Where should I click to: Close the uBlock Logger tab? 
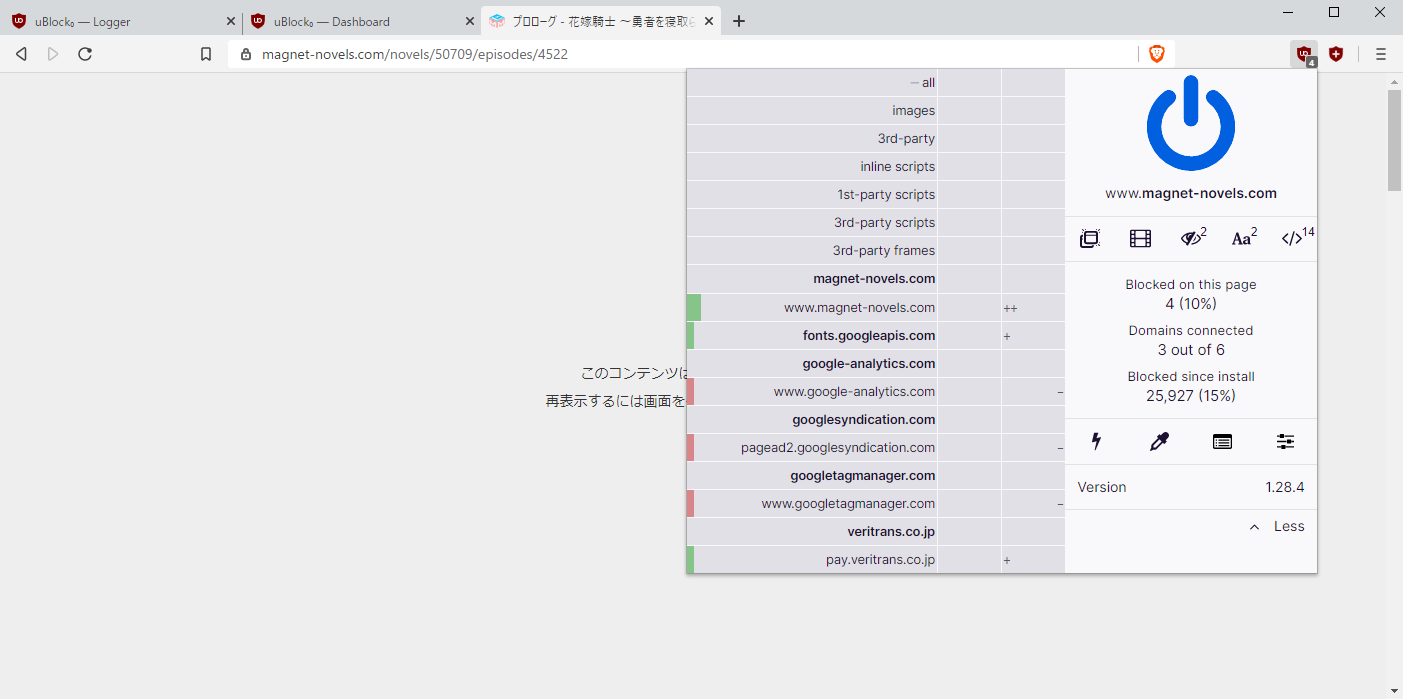(x=231, y=21)
